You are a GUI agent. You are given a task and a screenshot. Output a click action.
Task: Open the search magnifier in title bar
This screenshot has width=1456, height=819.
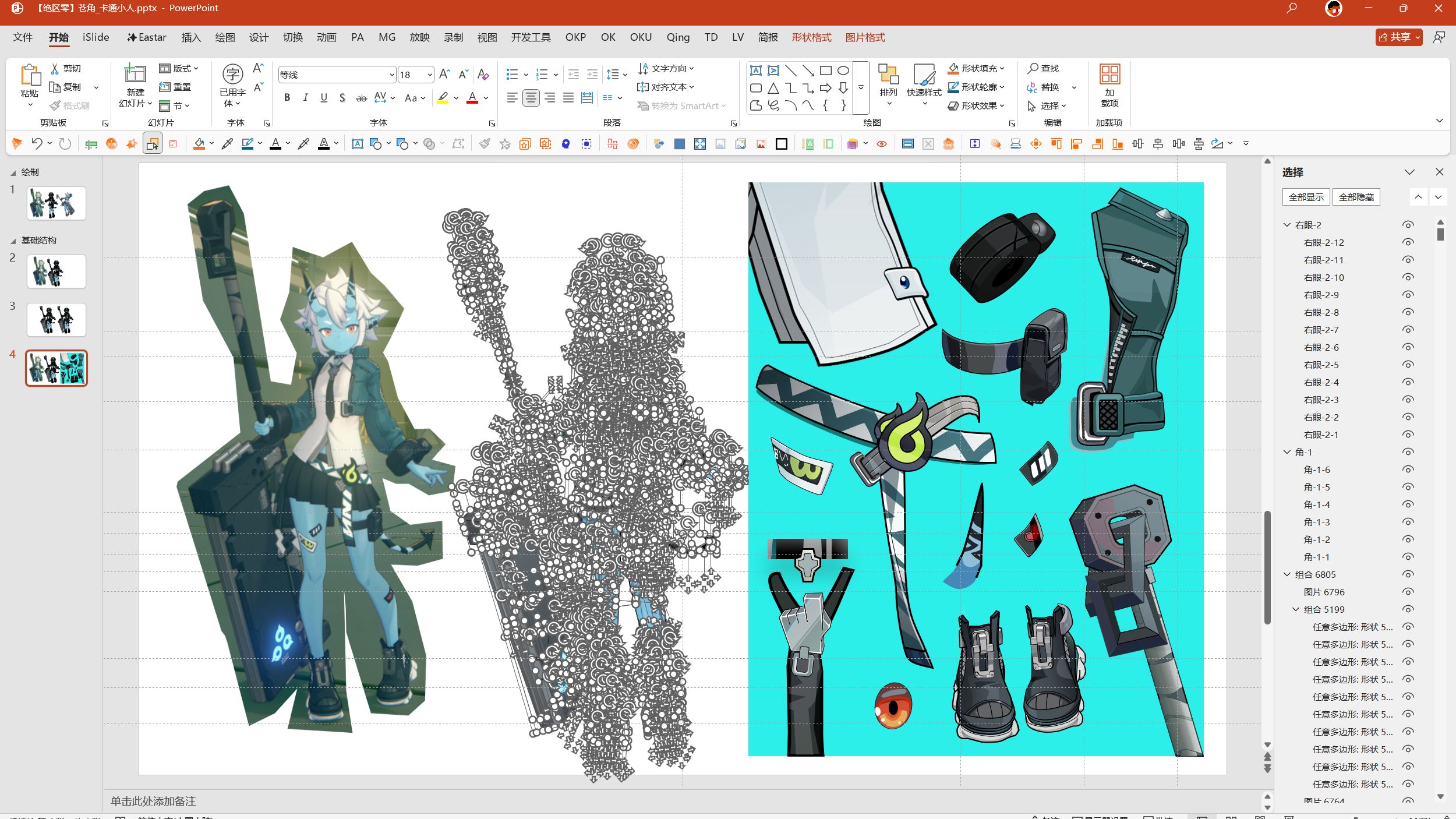1292,8
